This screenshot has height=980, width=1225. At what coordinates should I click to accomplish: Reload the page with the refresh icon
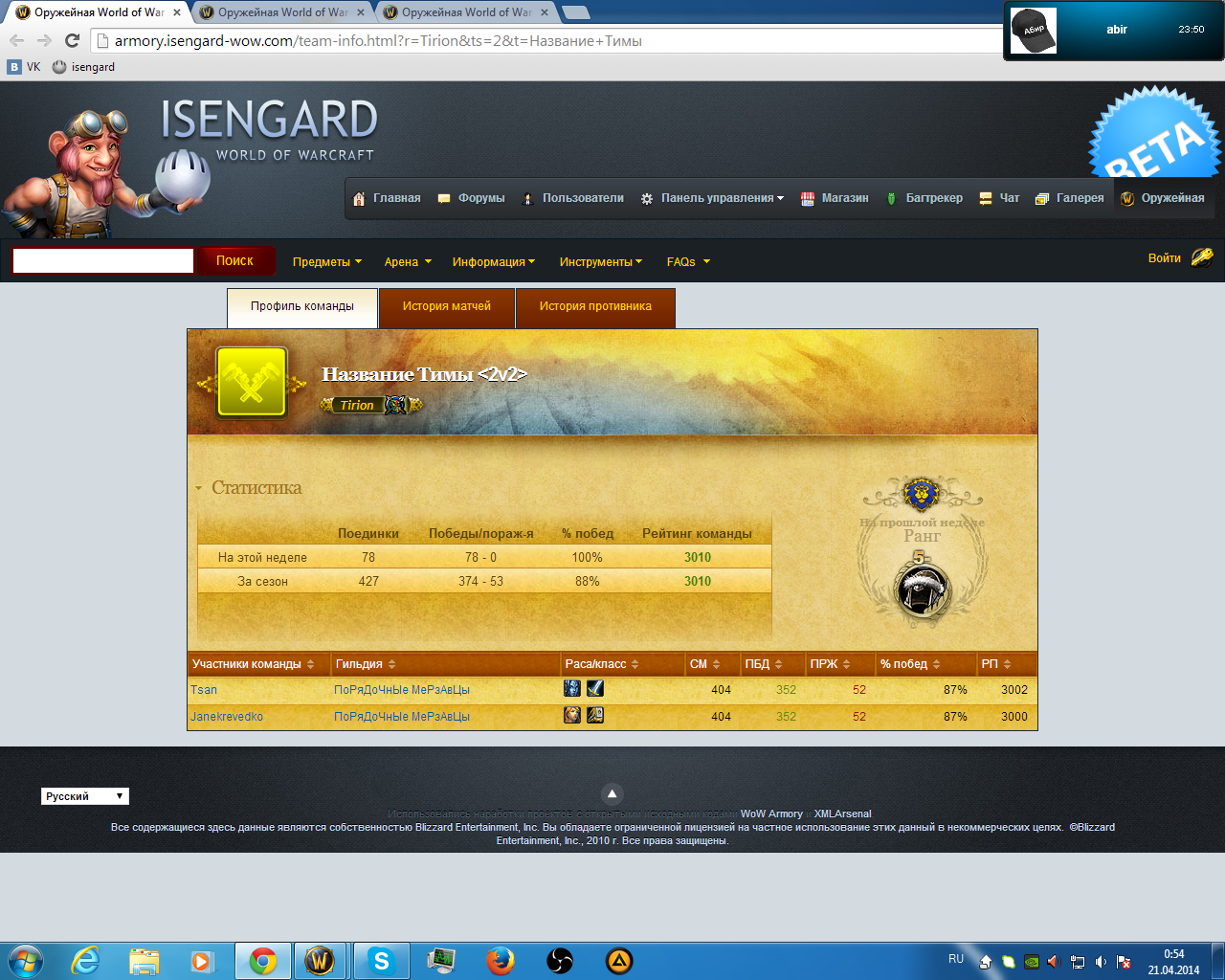pyautogui.click(x=72, y=40)
